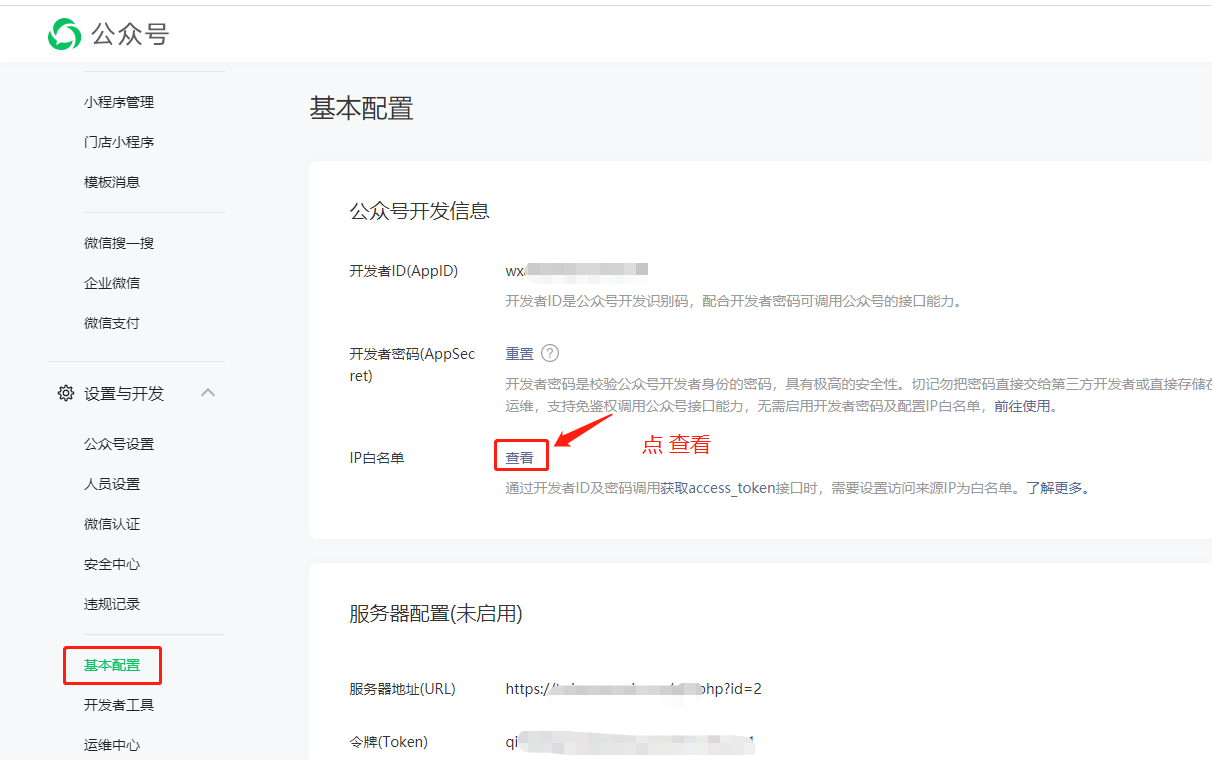Click the AppID description 开发者ID是公众号开发识别码

[733, 301]
